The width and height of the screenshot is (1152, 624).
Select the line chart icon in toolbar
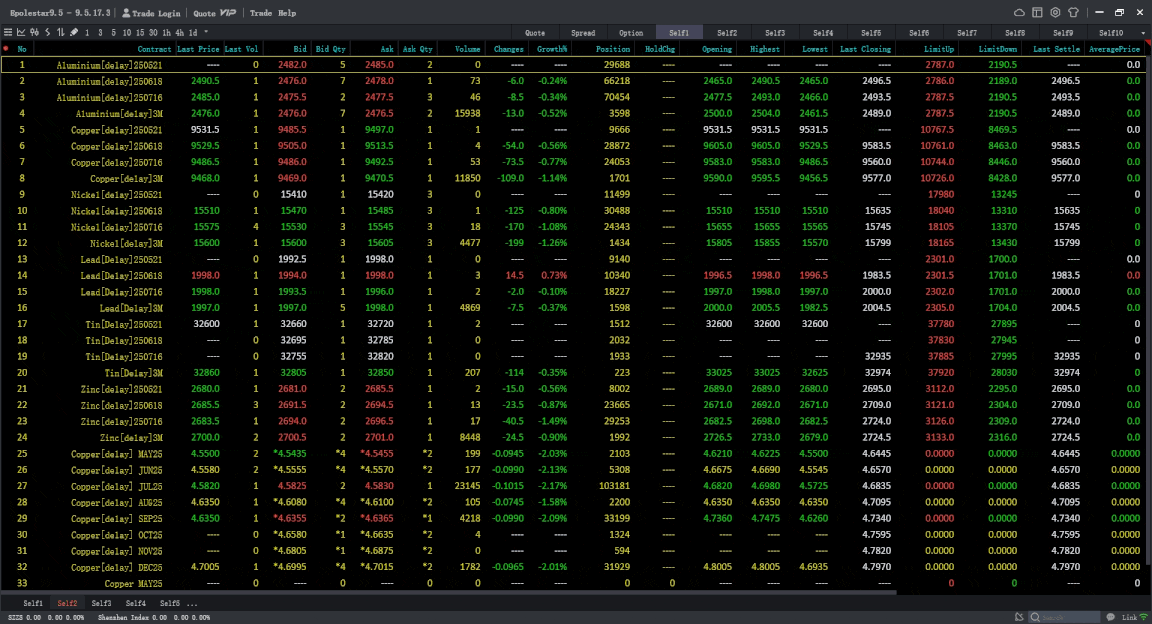[x=20, y=32]
